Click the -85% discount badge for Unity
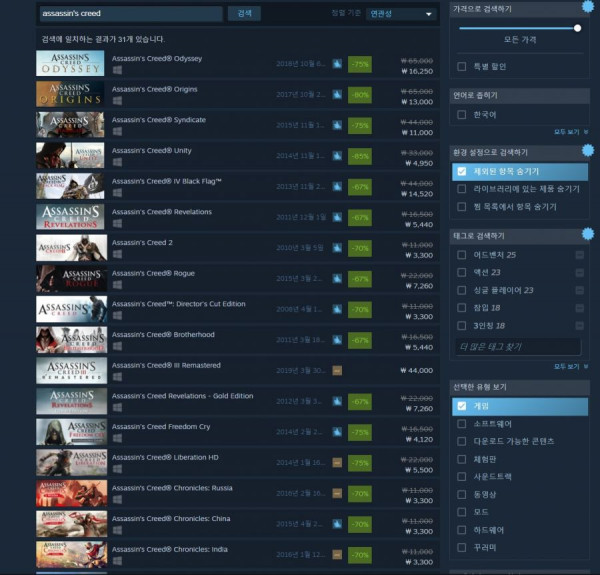The image size is (600, 575). [360, 156]
